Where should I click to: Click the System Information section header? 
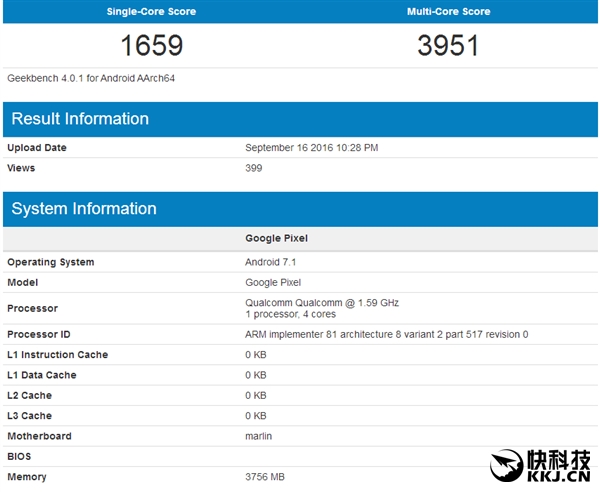pos(84,209)
